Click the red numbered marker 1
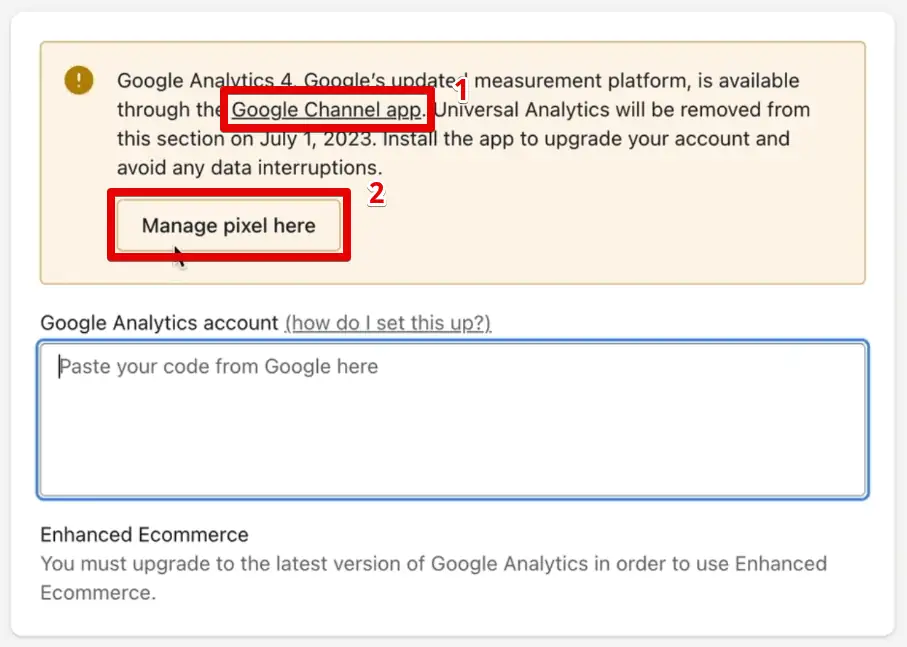The height and width of the screenshot is (647, 907). 459,90
